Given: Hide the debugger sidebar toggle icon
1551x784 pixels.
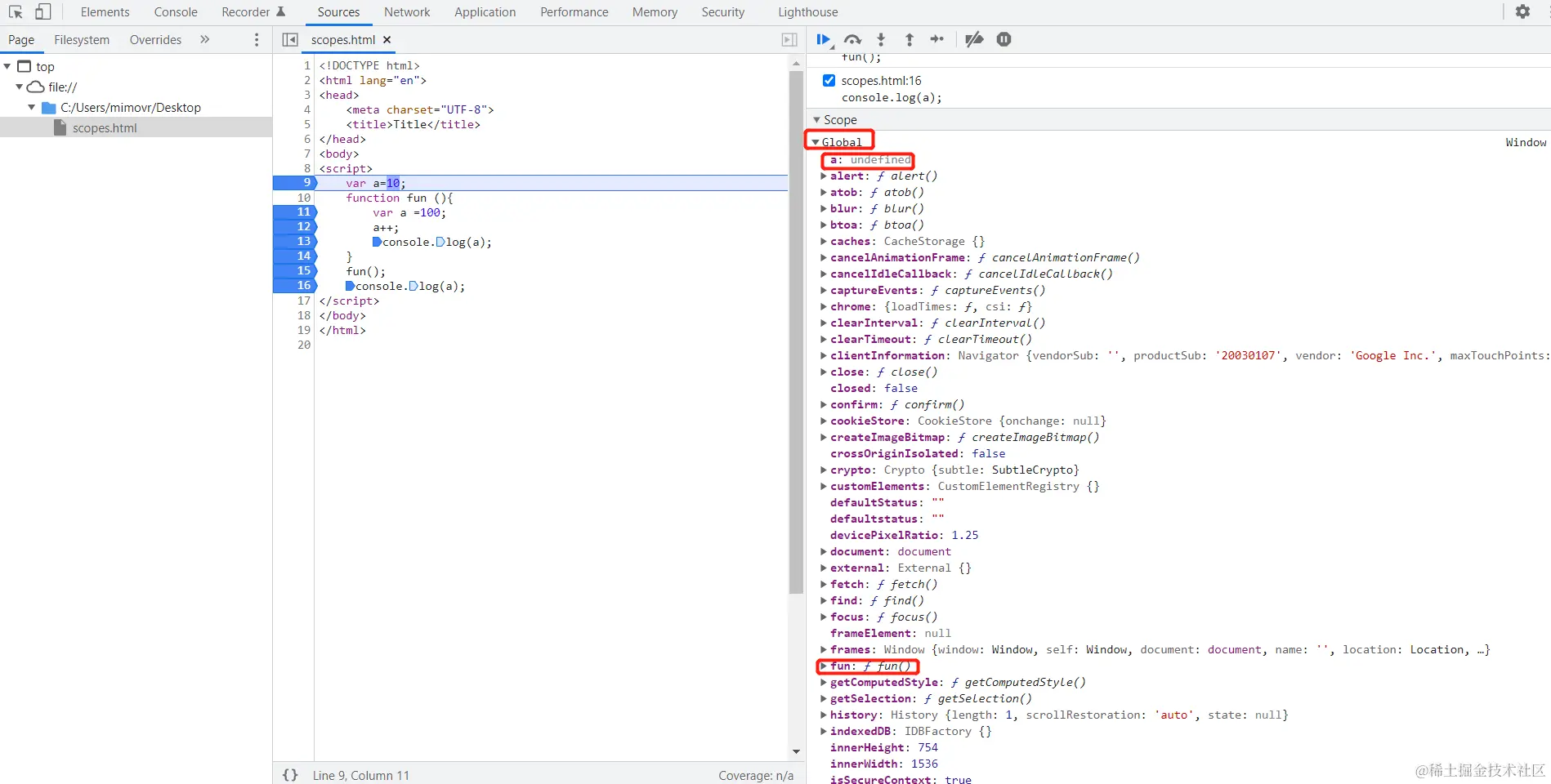Looking at the screenshot, I should coord(789,39).
